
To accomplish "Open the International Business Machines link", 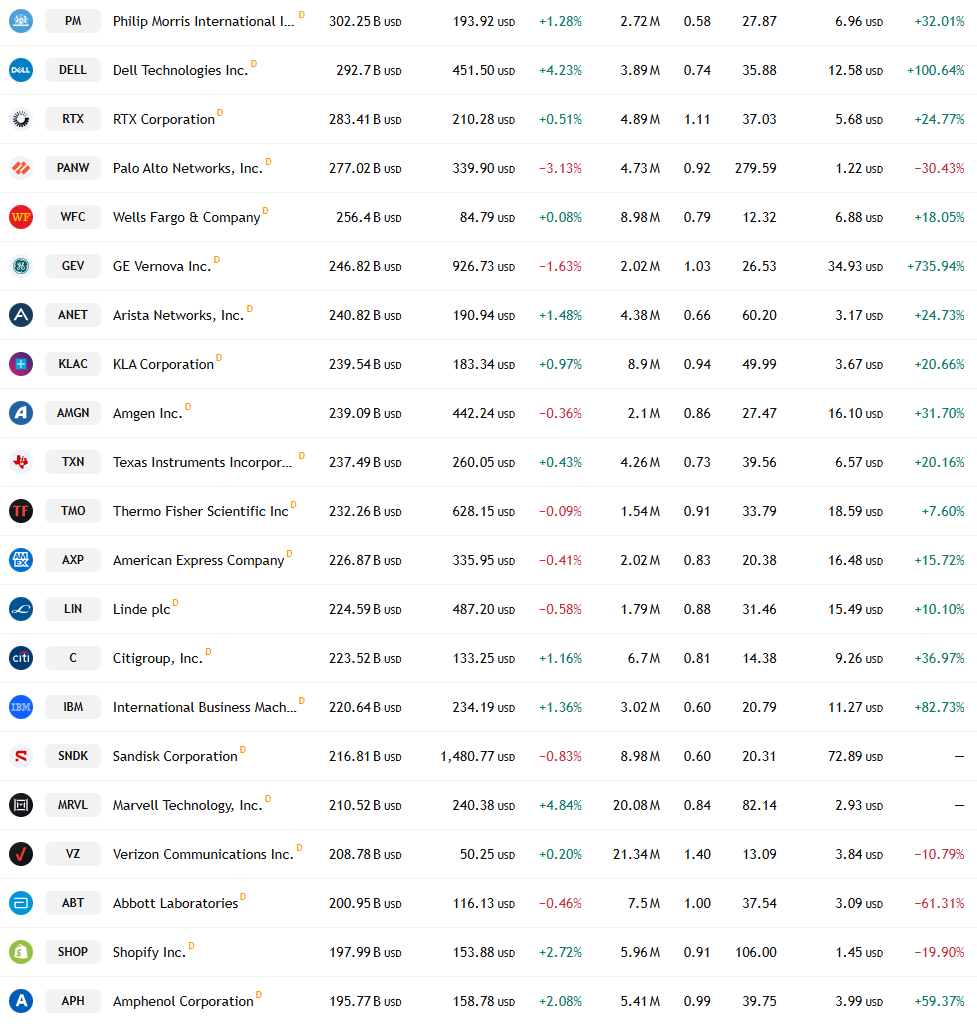I will 204,707.
